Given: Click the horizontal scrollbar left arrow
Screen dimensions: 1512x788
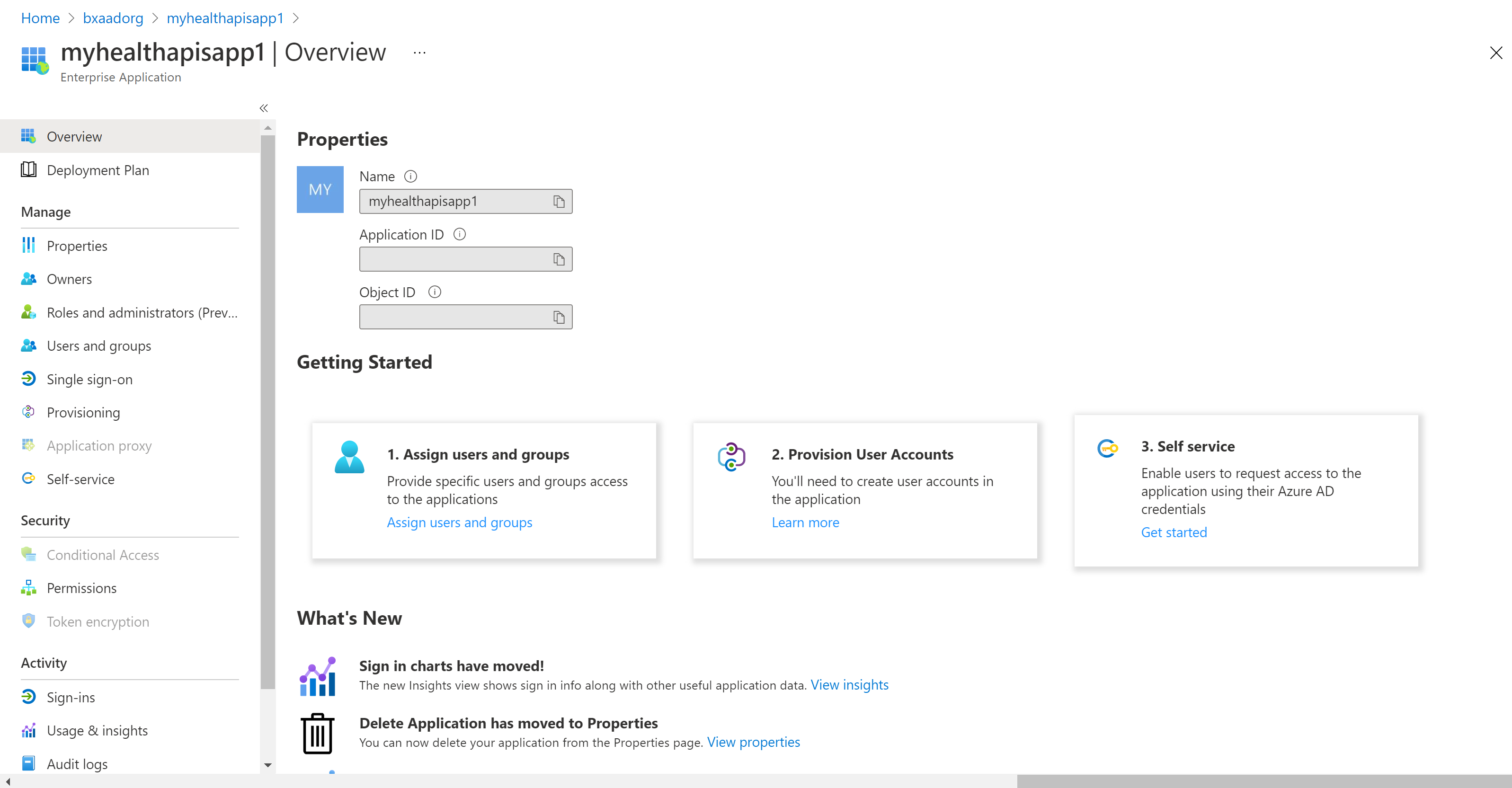Looking at the screenshot, I should [x=7, y=781].
